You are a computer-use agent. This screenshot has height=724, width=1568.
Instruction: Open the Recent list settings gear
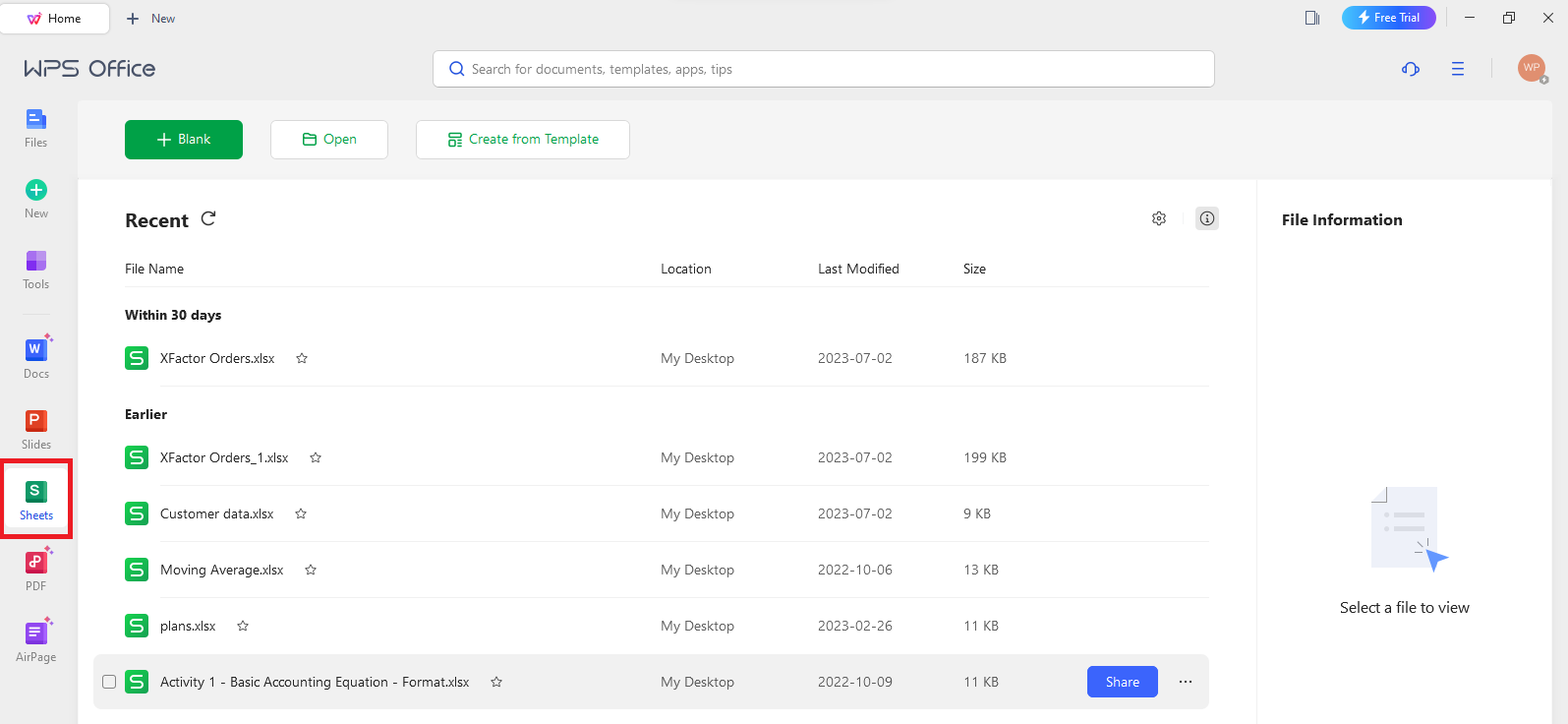(1159, 218)
